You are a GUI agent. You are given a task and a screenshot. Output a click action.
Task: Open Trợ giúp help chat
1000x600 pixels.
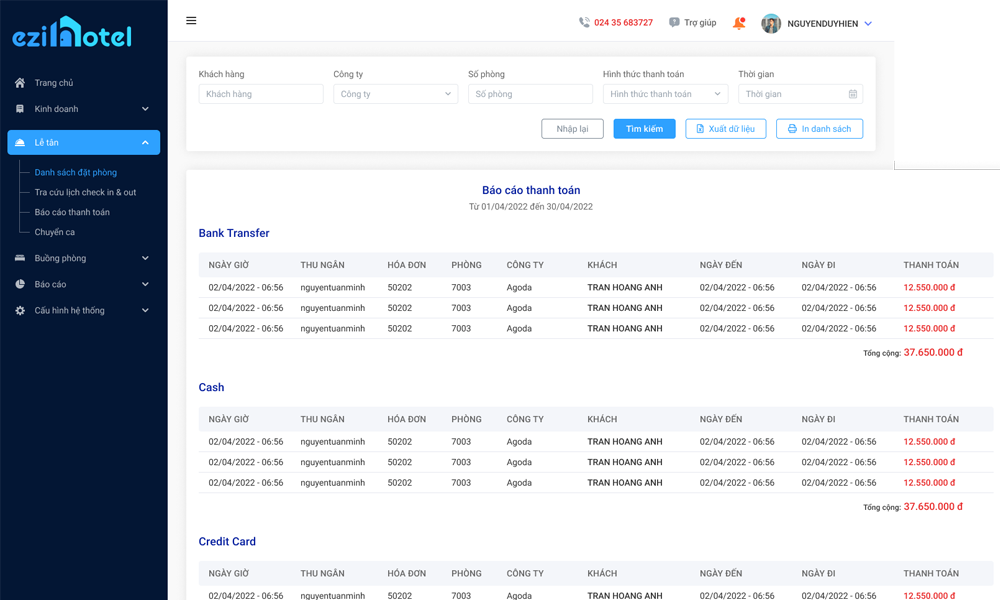[692, 23]
